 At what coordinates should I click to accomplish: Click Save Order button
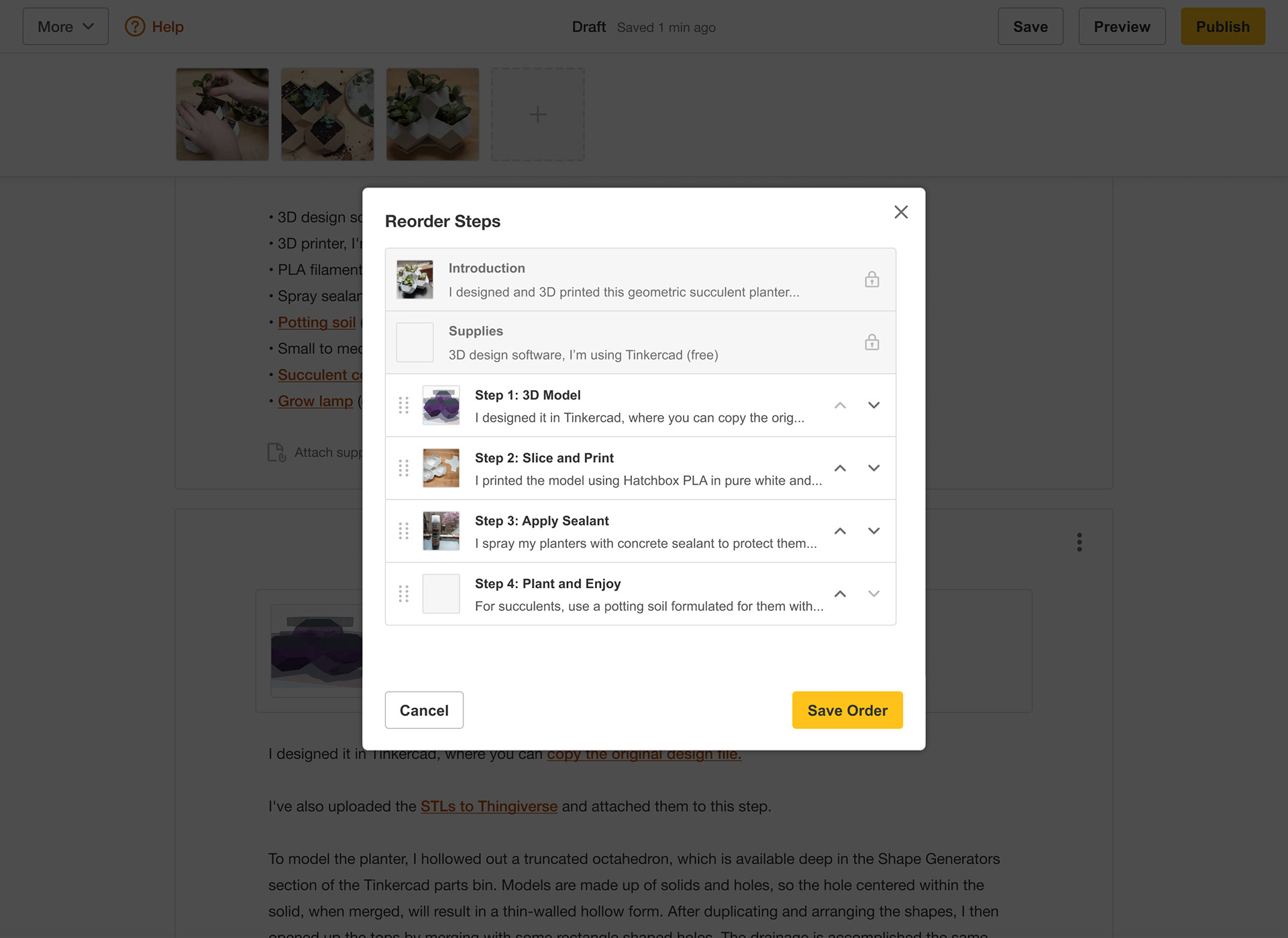pos(847,710)
